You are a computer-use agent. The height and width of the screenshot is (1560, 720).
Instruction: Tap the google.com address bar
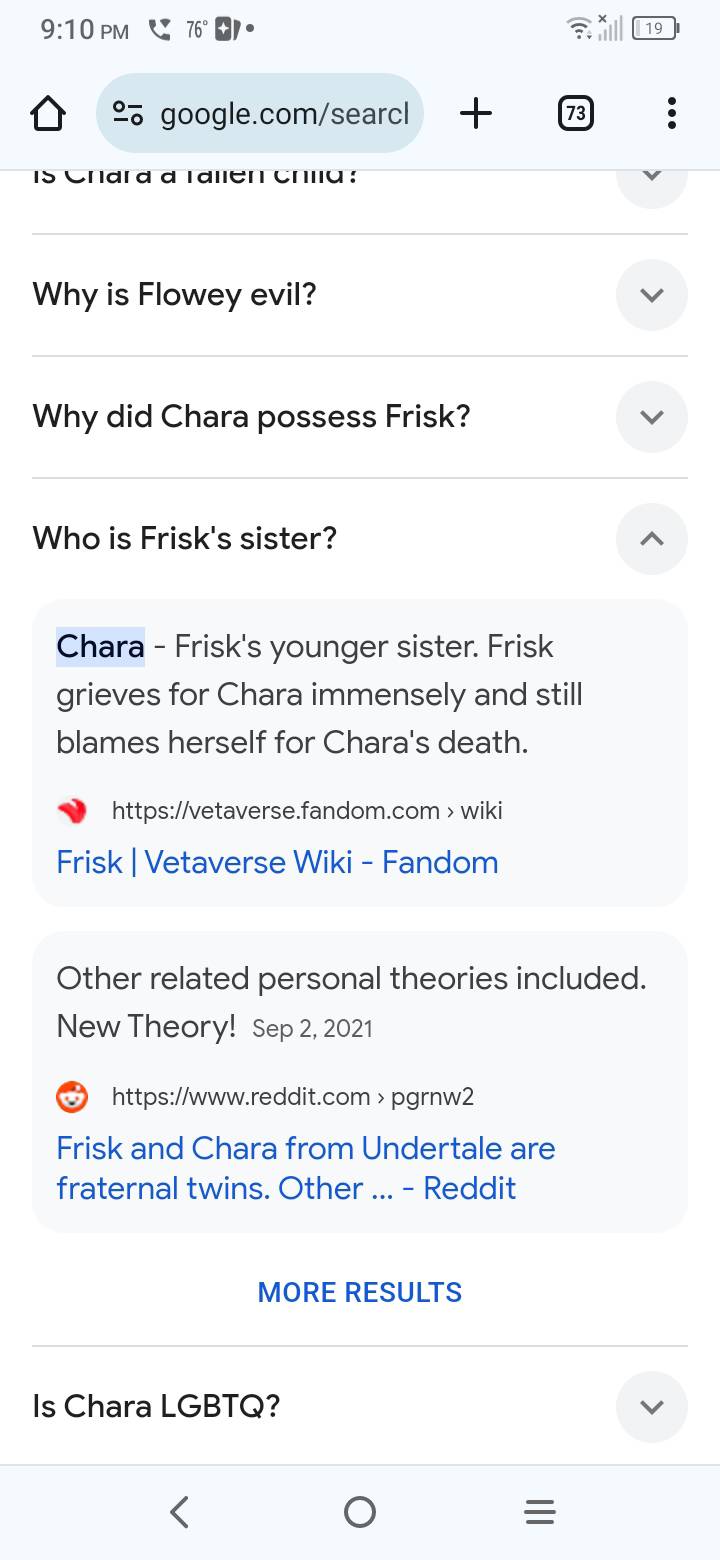pyautogui.click(x=284, y=114)
